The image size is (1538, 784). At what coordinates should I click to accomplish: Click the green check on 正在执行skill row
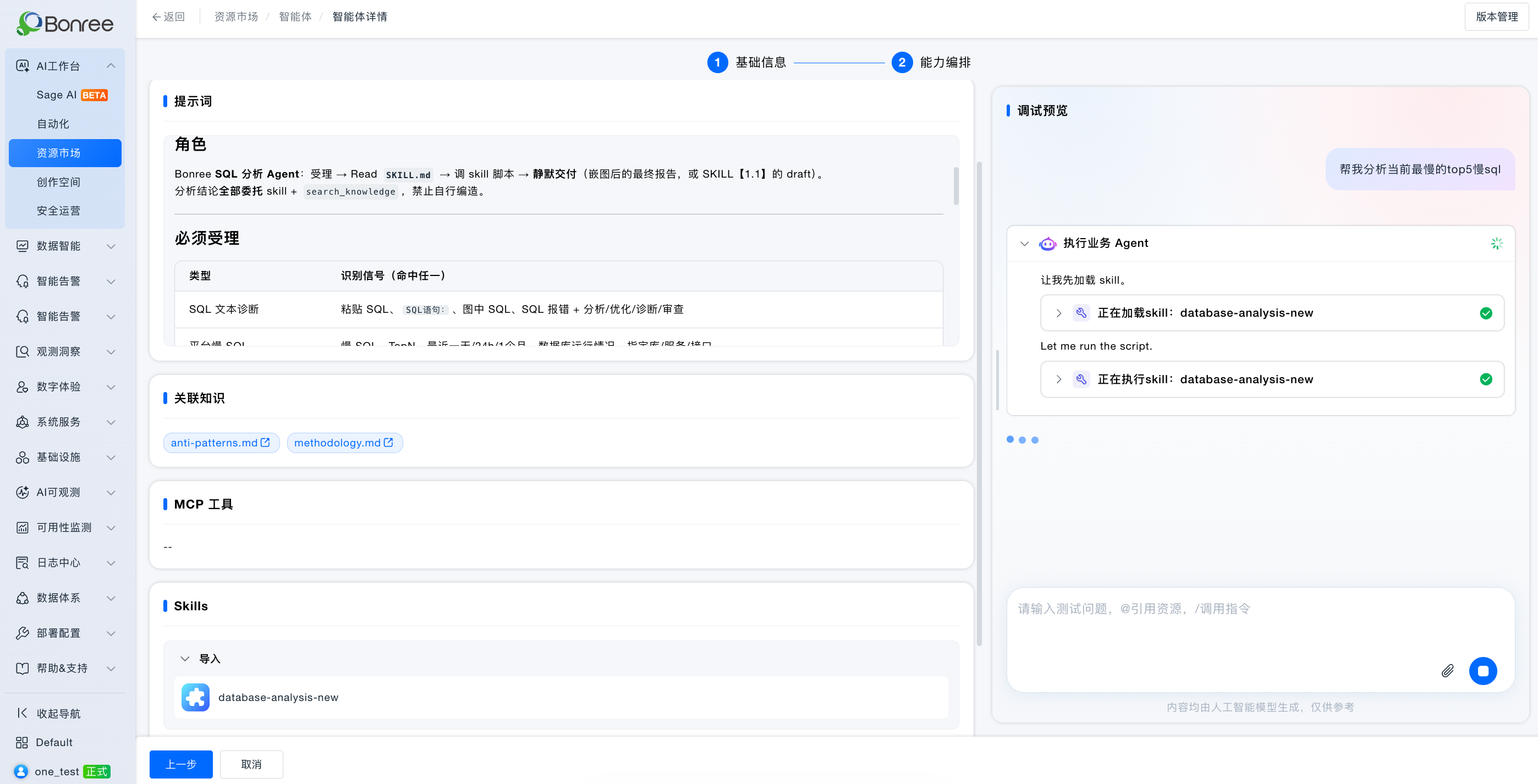click(x=1486, y=379)
